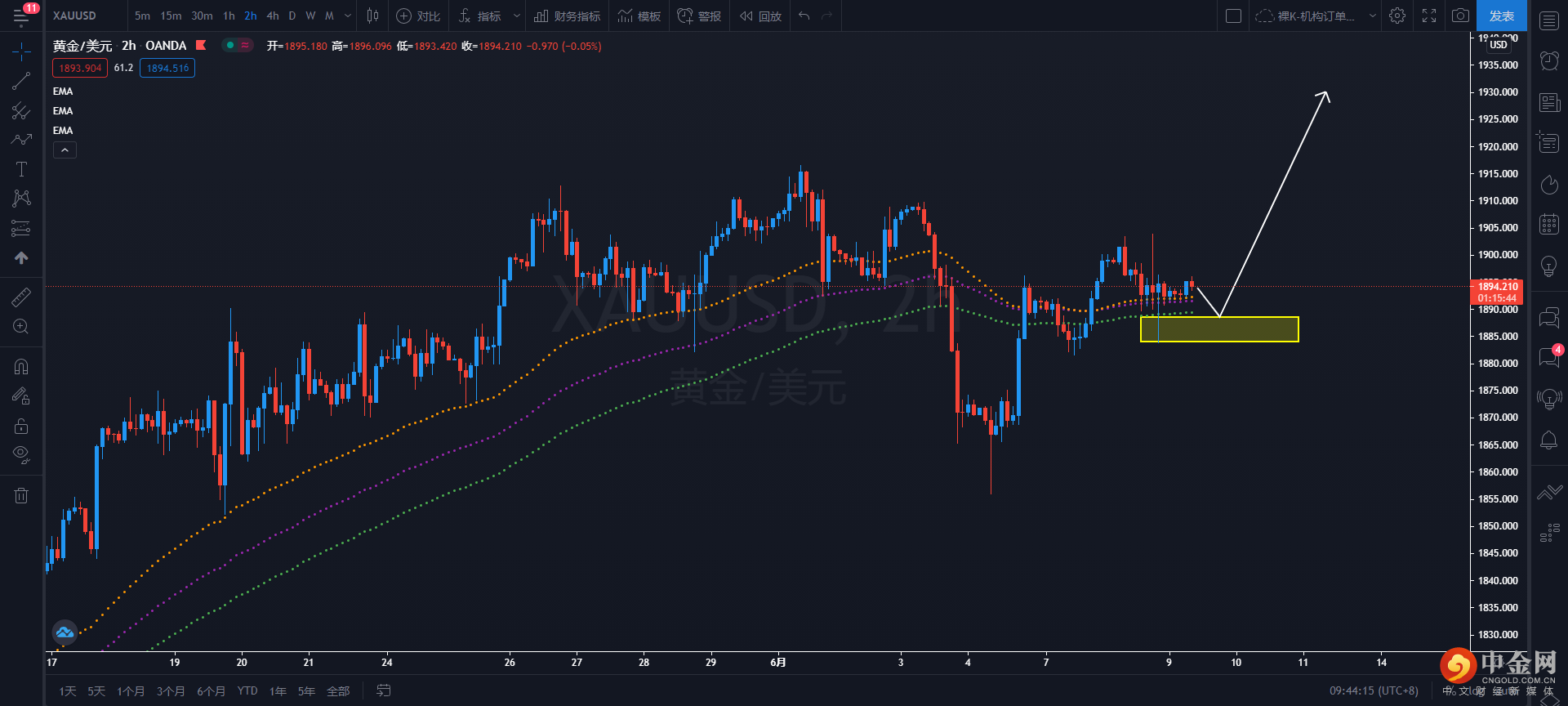Open the 裸K-机构订单 layout dropdown
Image resolution: width=1568 pixels, height=706 pixels.
click(1372, 16)
